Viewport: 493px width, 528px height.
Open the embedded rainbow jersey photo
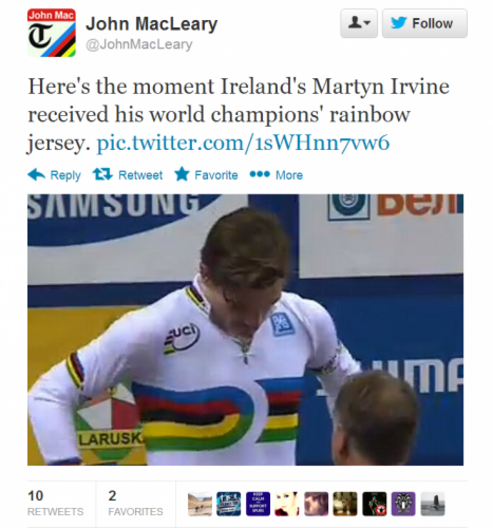(245, 330)
